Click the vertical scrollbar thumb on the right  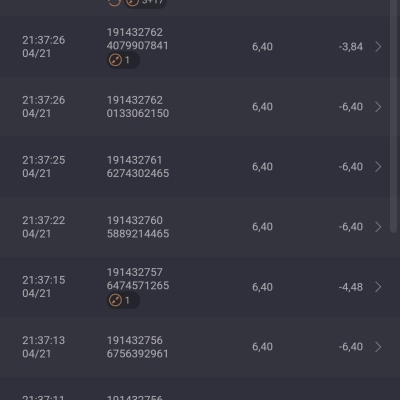coord(393,115)
